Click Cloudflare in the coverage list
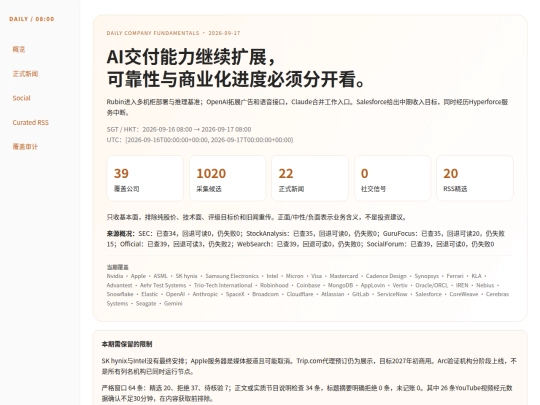Screen dimensions: 540x405 (x=300, y=294)
